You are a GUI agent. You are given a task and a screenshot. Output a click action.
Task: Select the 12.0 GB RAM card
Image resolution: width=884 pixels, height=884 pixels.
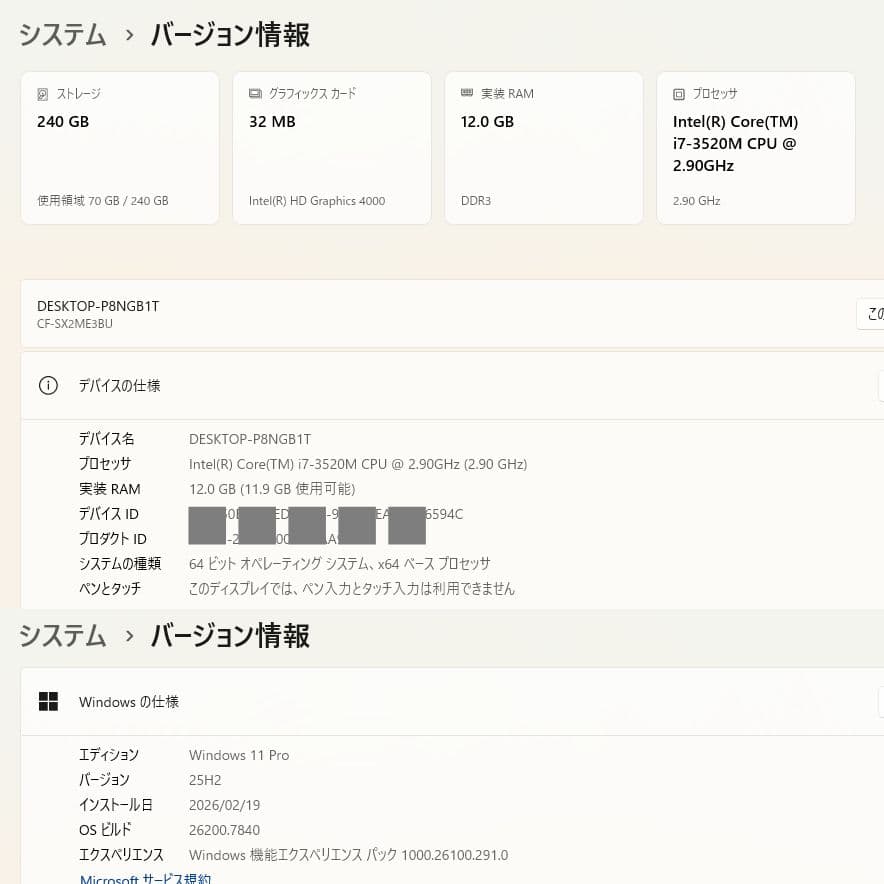tap(544, 148)
